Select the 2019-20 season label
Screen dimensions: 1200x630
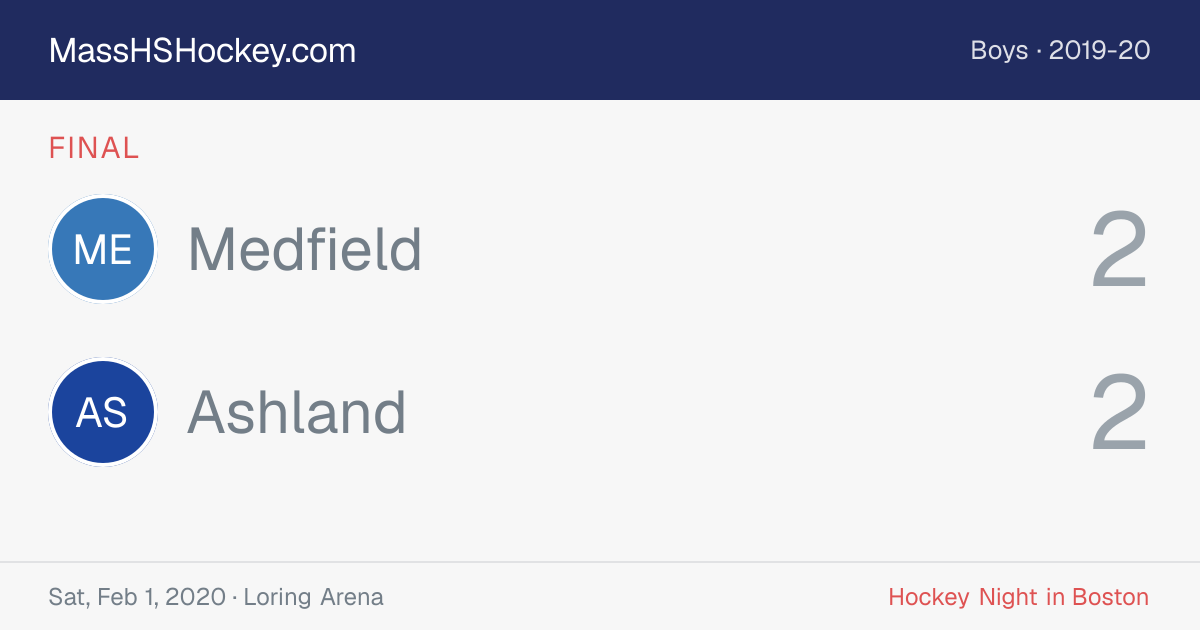[x=1100, y=50]
